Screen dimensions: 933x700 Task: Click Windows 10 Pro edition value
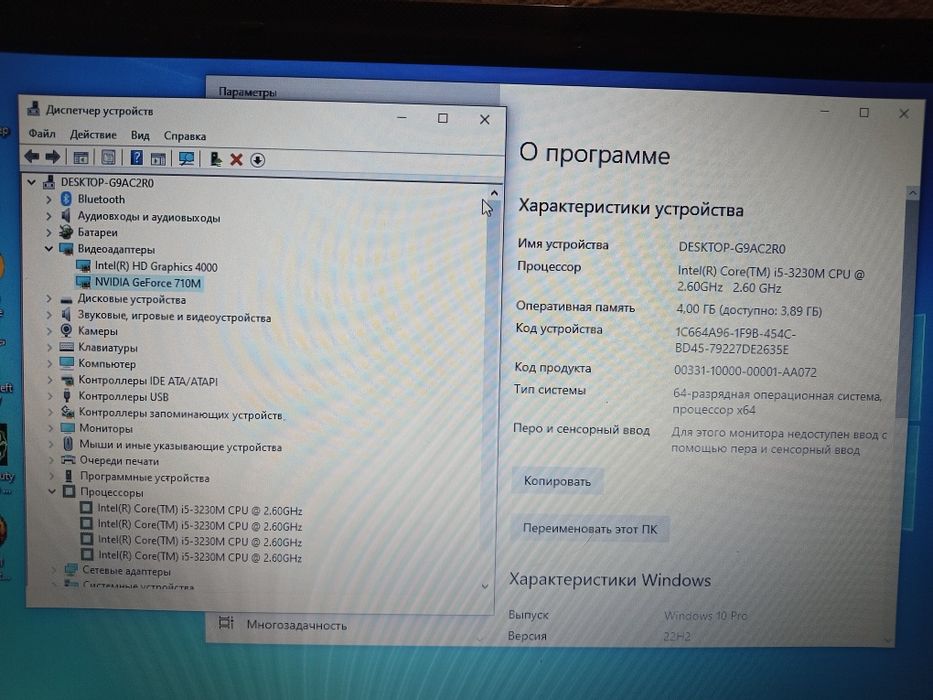[706, 615]
